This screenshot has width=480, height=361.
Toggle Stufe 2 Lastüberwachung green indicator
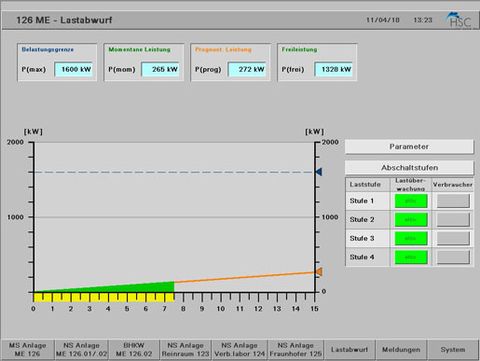(411, 220)
